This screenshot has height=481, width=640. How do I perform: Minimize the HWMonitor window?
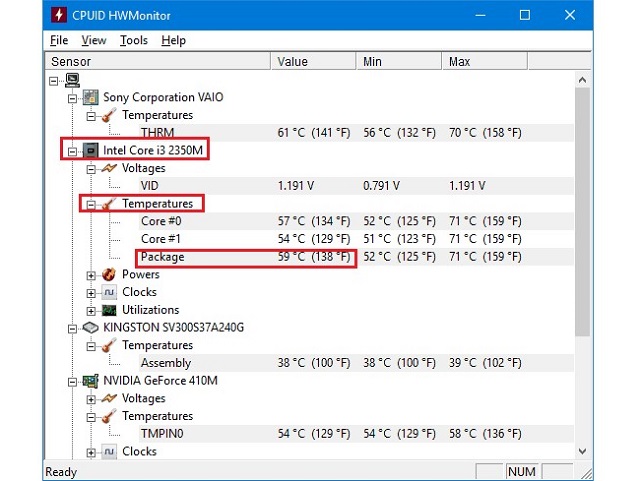tap(480, 15)
